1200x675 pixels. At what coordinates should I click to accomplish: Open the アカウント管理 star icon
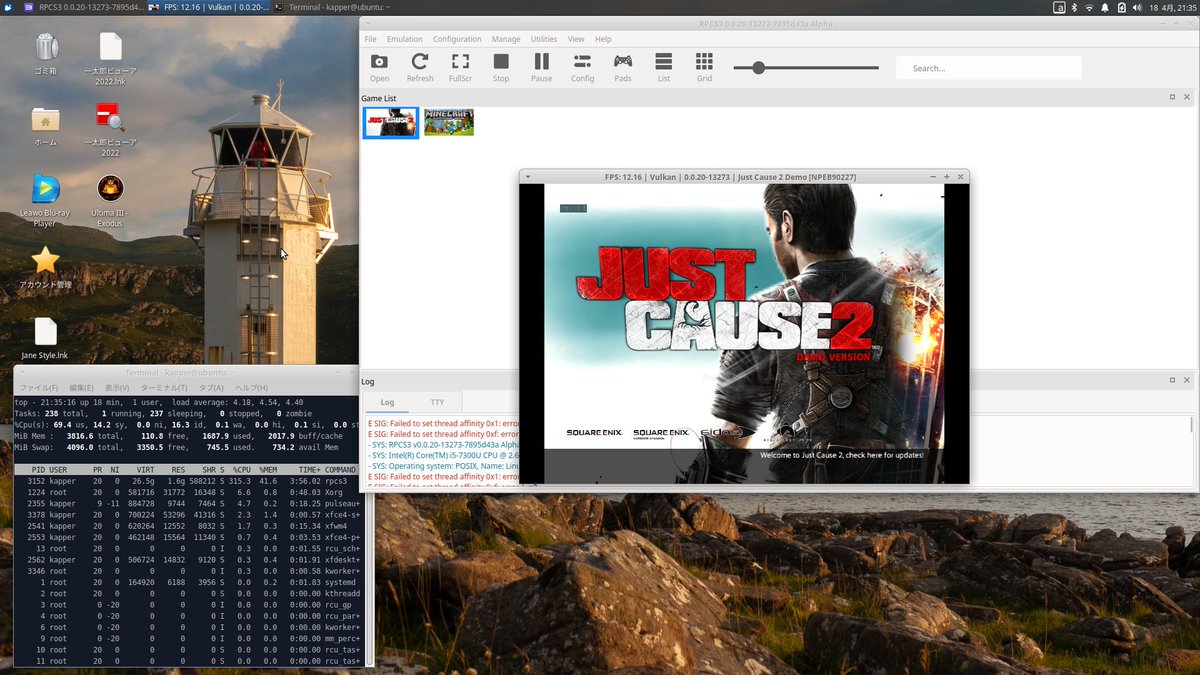coord(45,268)
